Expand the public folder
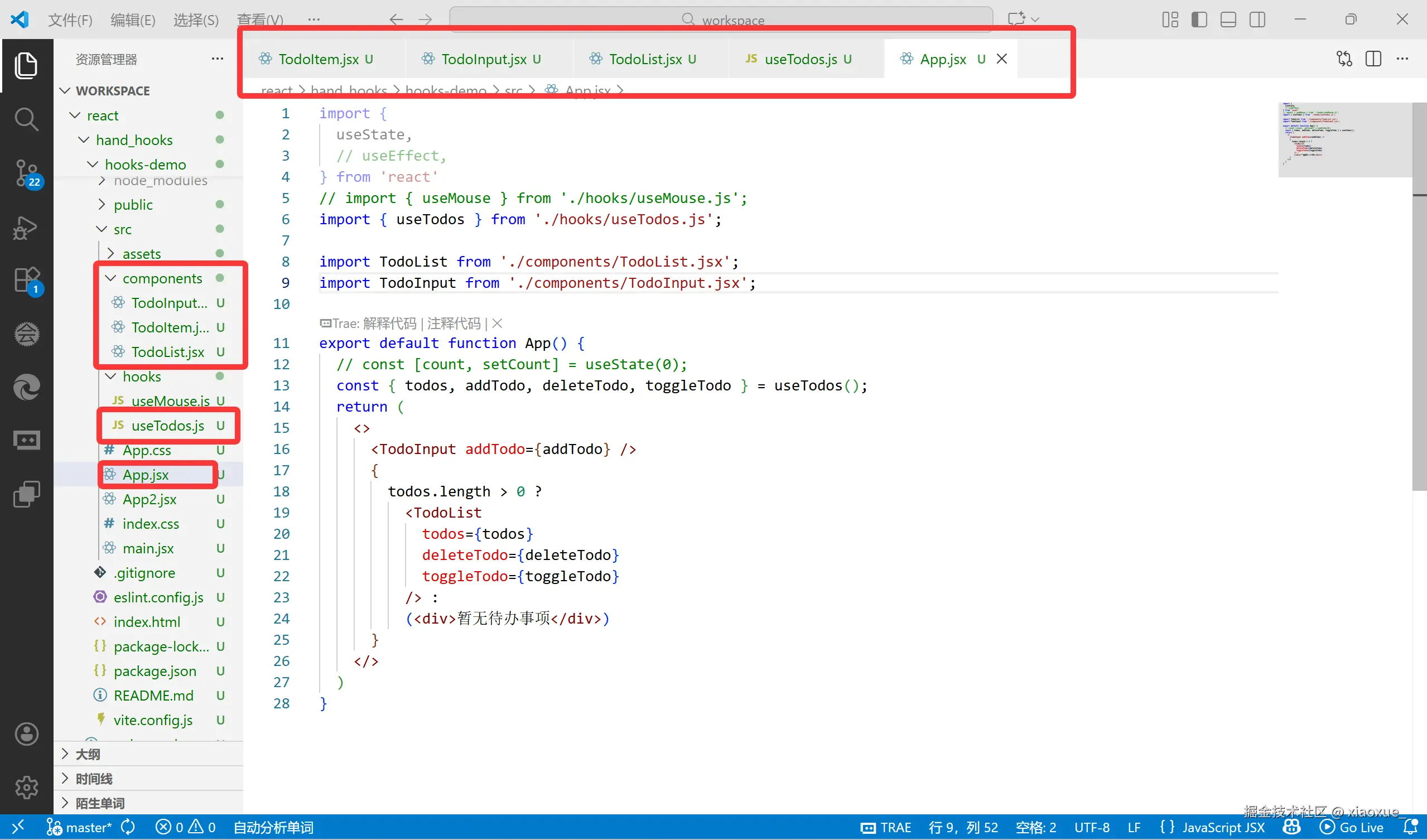 pyautogui.click(x=133, y=204)
